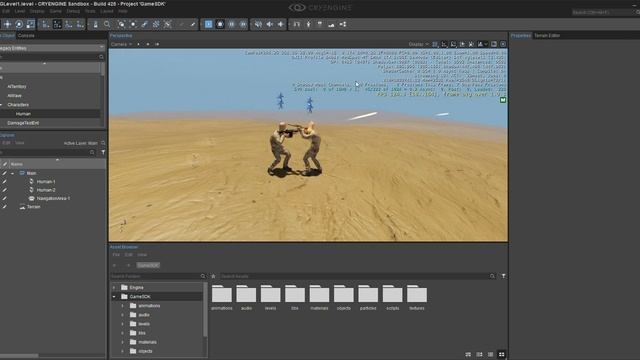The width and height of the screenshot is (640, 360).
Task: Toggle mute audio icon in the toolbar
Action: (x=258, y=24)
